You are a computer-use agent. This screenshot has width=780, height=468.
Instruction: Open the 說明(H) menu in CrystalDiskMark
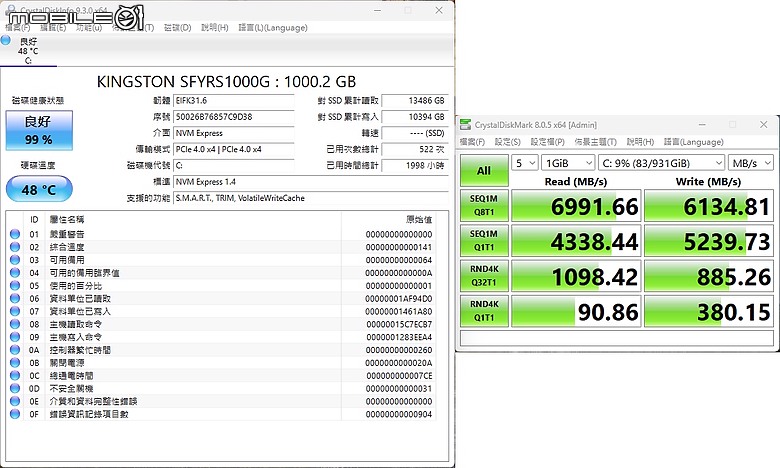click(640, 142)
